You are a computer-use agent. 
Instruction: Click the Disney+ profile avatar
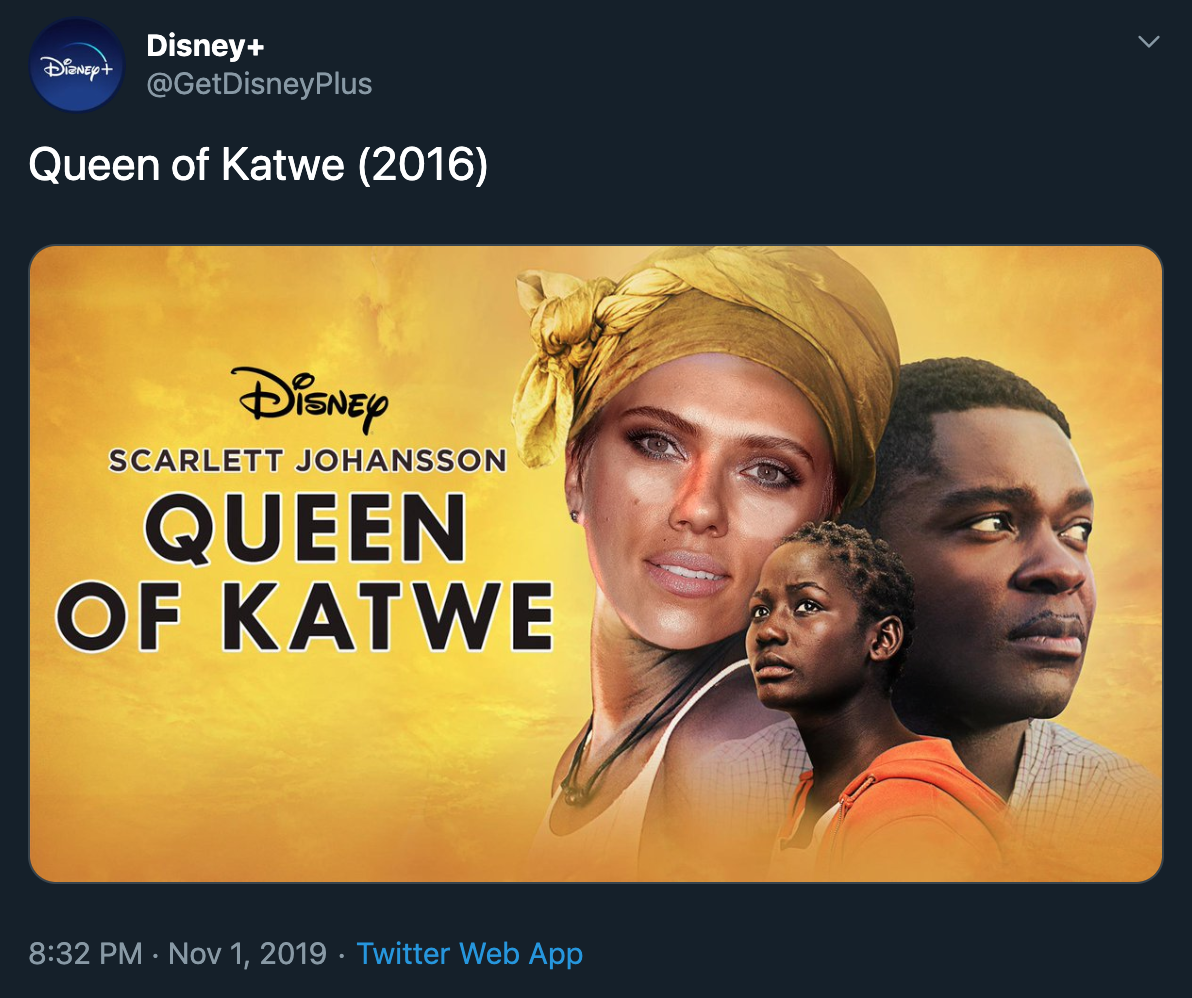coord(77,64)
